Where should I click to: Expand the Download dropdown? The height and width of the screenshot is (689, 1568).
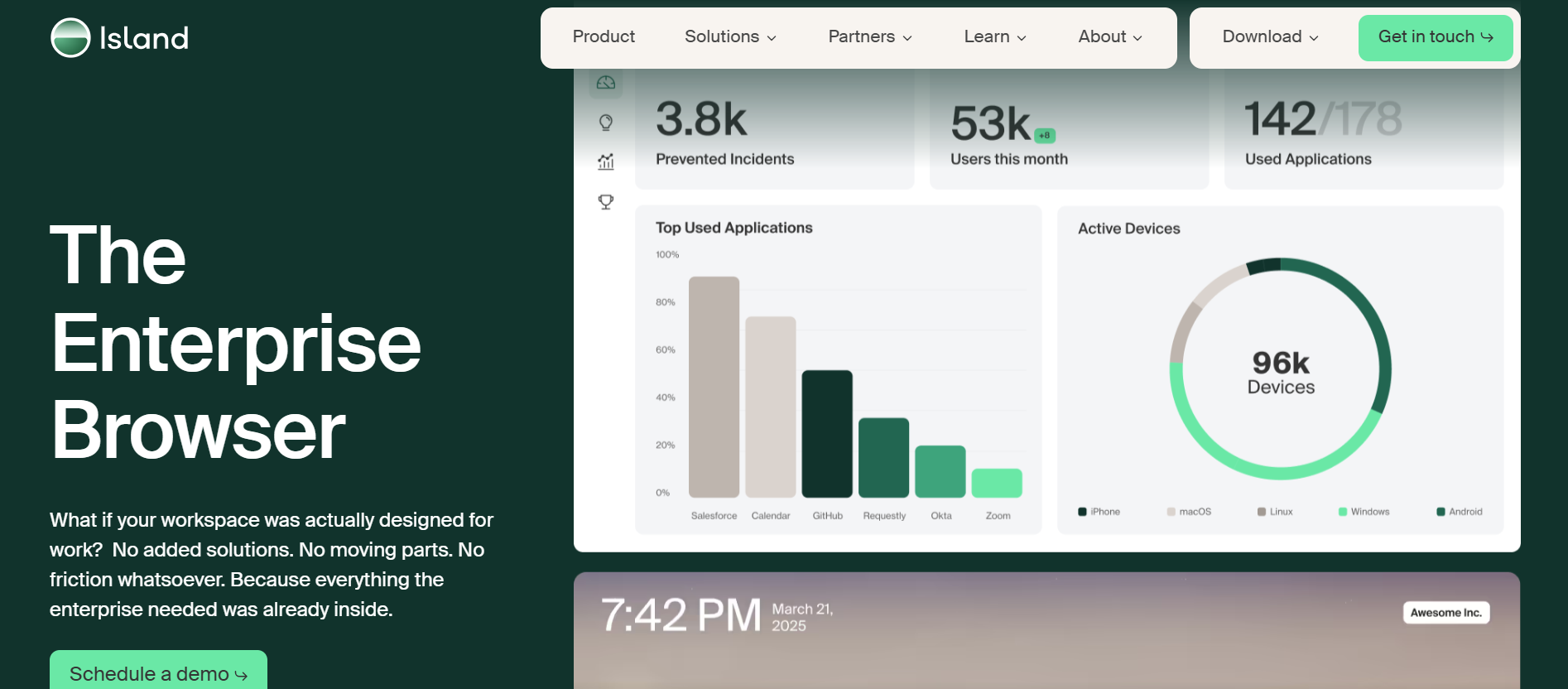[1271, 36]
